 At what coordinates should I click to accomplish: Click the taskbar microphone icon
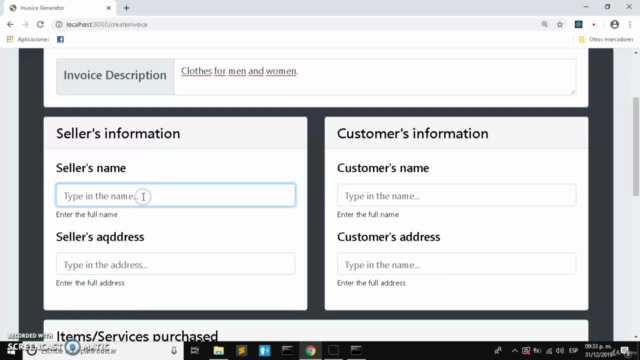tap(174, 351)
